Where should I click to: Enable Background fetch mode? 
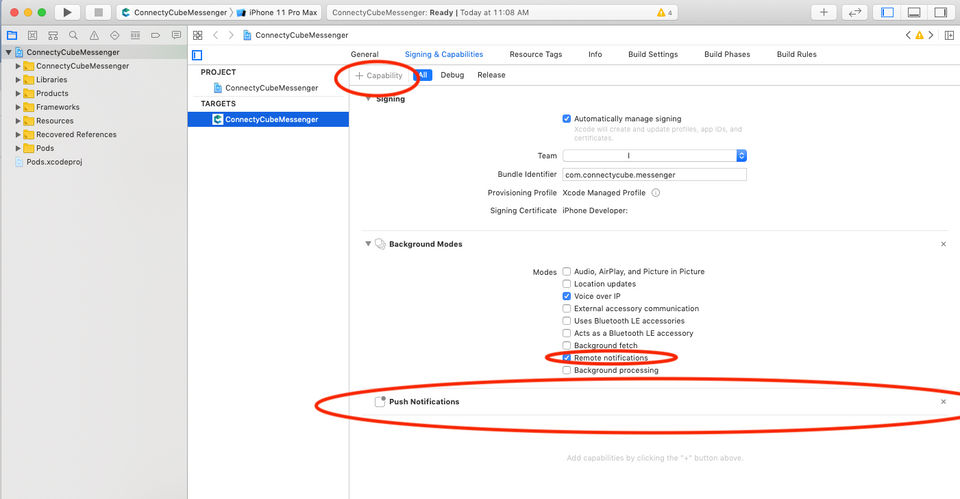point(566,345)
